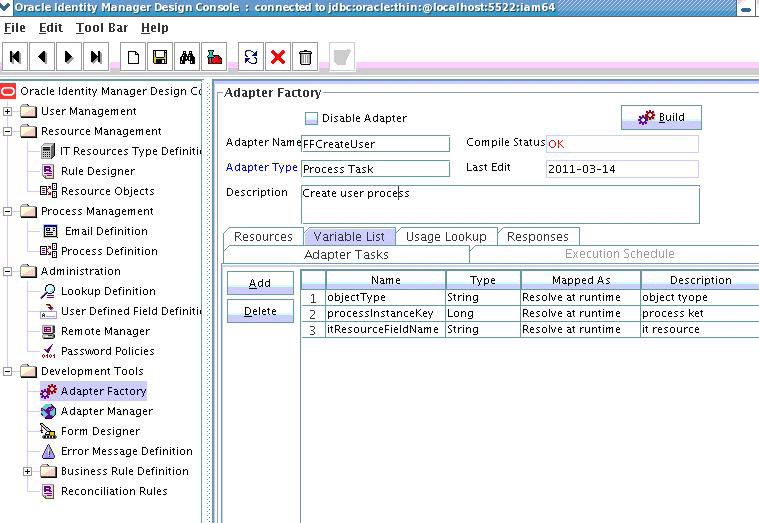Click User Defined Field Definition icon

48,311
